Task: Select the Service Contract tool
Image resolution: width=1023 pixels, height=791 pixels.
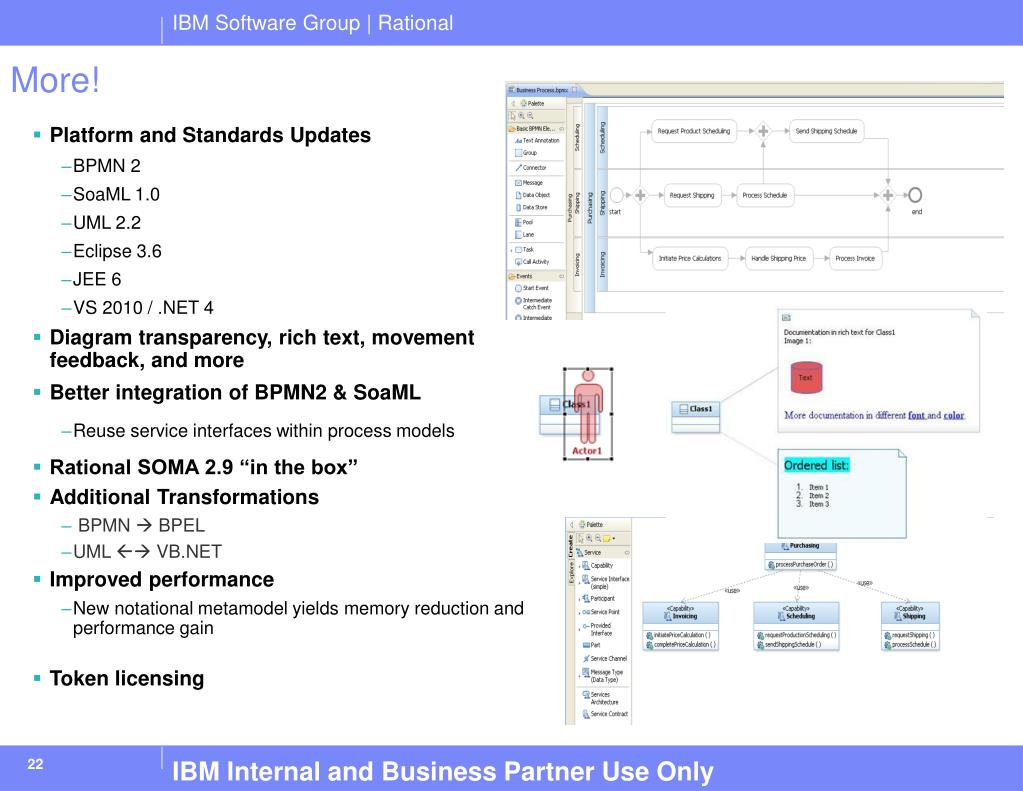Action: coord(605,714)
